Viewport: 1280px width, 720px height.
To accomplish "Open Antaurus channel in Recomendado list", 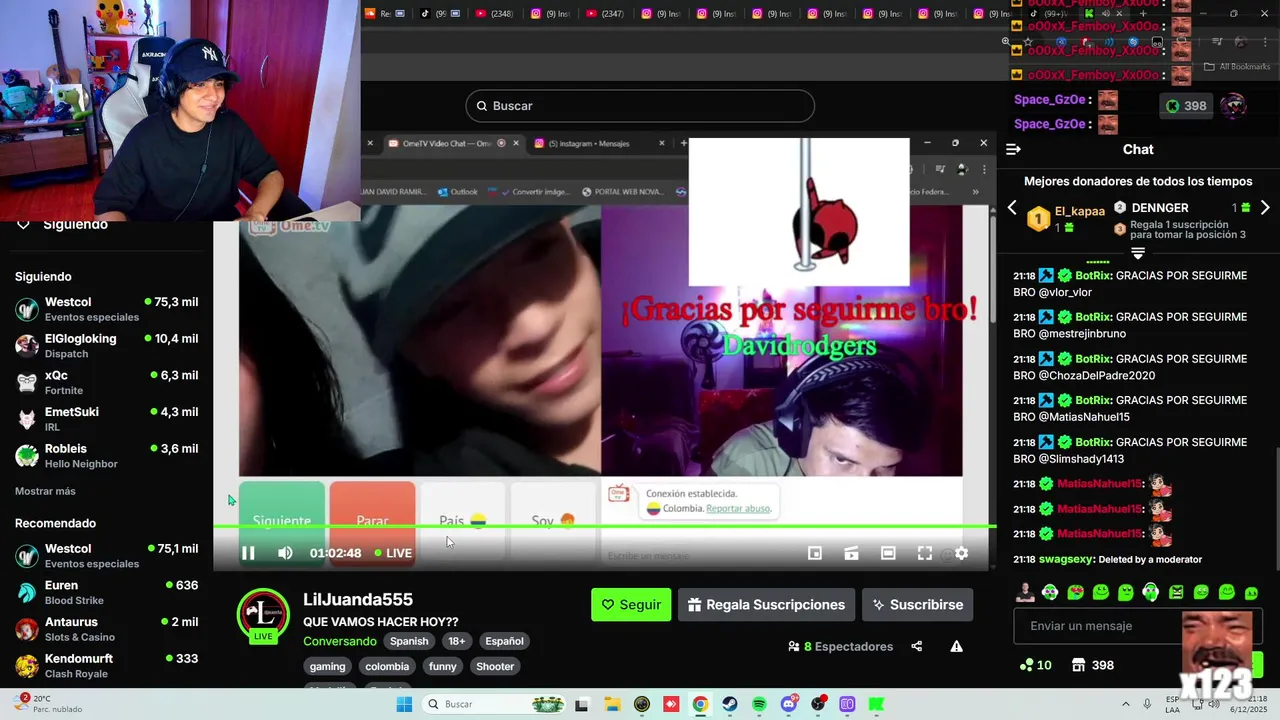I will 106,628.
